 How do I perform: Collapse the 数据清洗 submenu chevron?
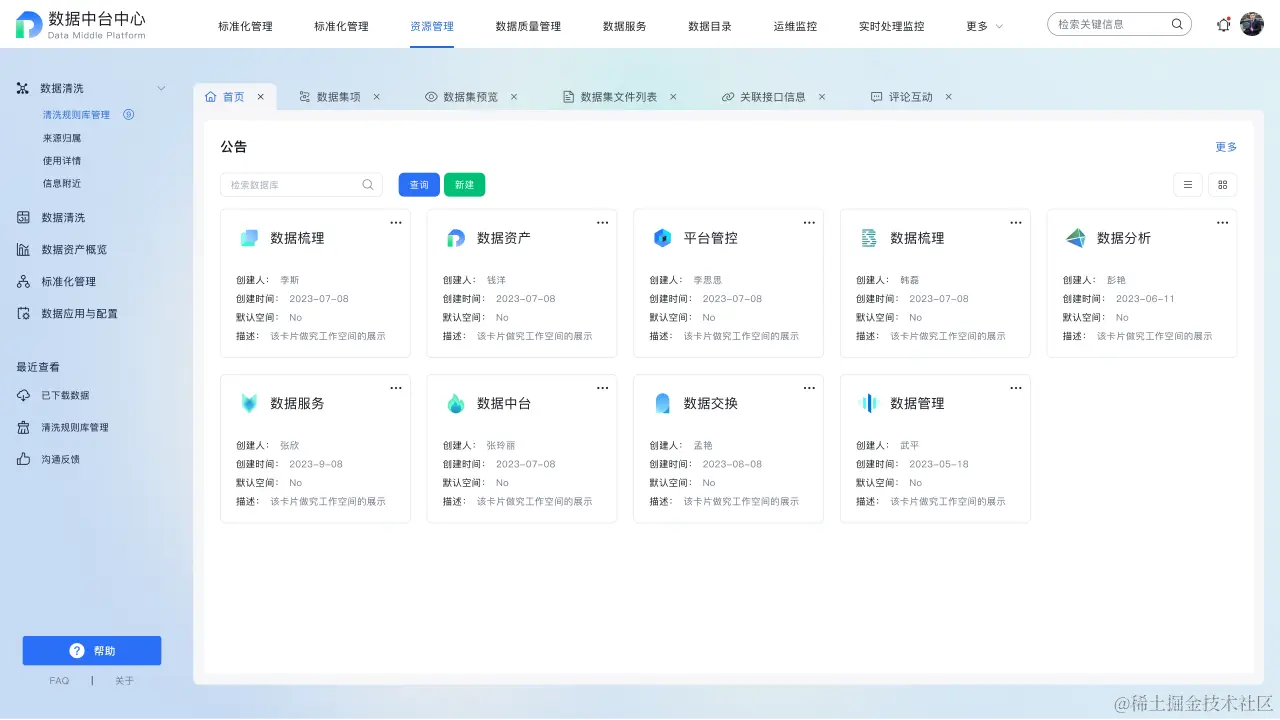[x=162, y=87]
